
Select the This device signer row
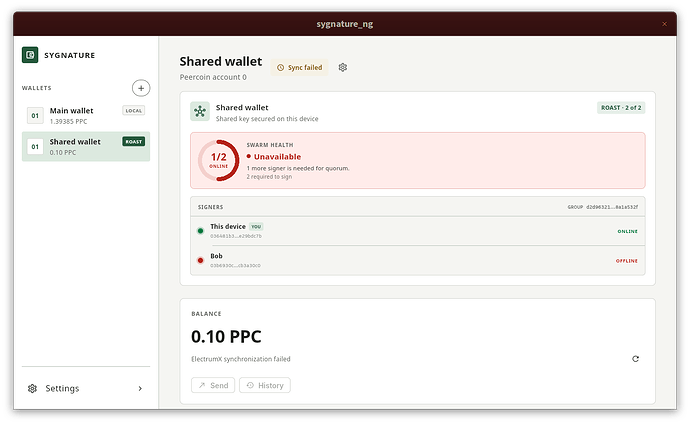[x=418, y=231]
